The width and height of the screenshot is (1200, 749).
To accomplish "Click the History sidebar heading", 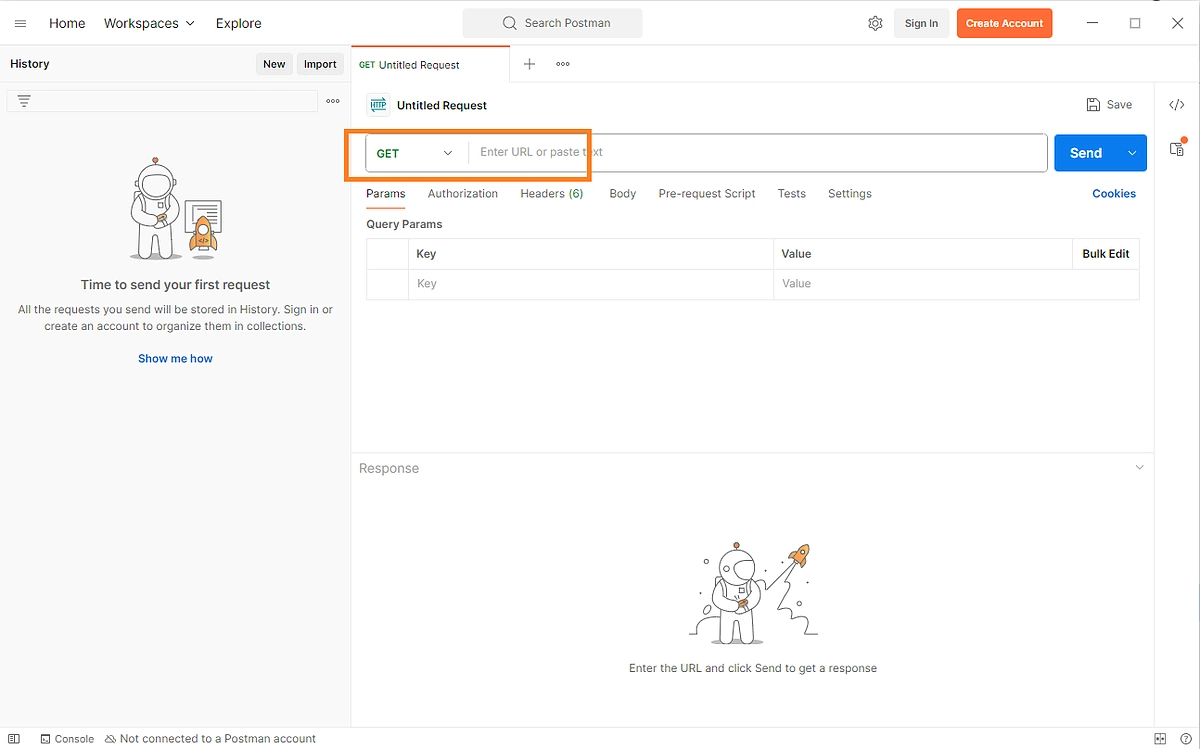I will tap(30, 64).
